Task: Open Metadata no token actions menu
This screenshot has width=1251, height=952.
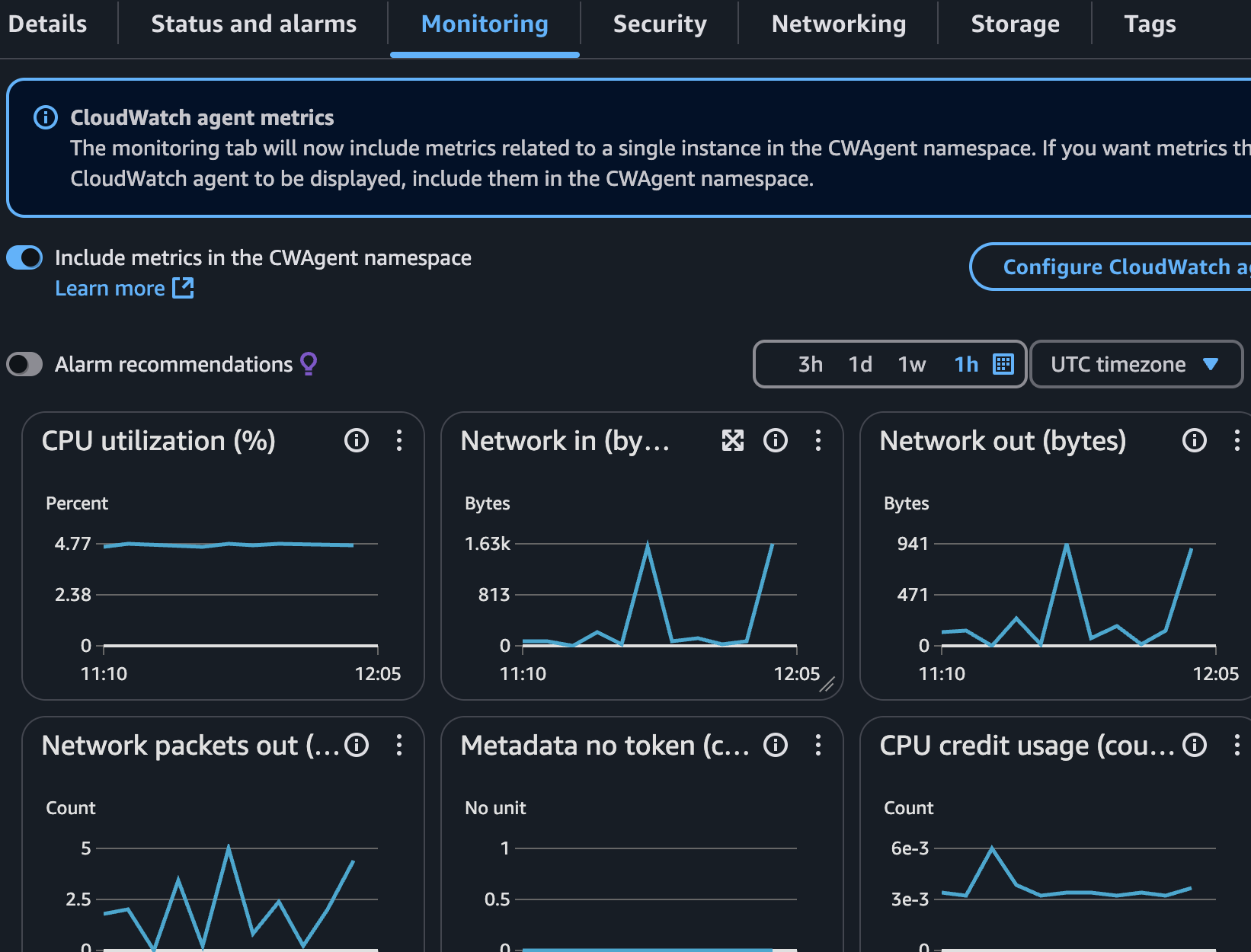Action: 818,745
